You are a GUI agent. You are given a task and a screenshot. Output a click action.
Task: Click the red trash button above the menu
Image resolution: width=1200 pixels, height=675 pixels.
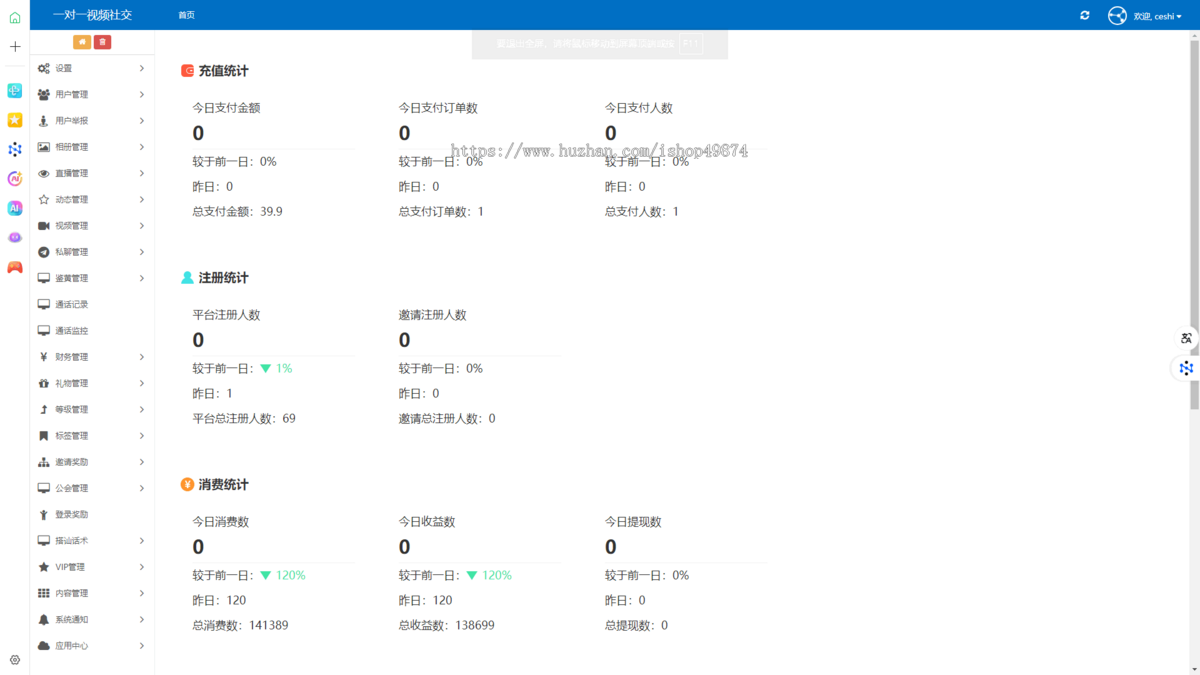click(x=102, y=42)
